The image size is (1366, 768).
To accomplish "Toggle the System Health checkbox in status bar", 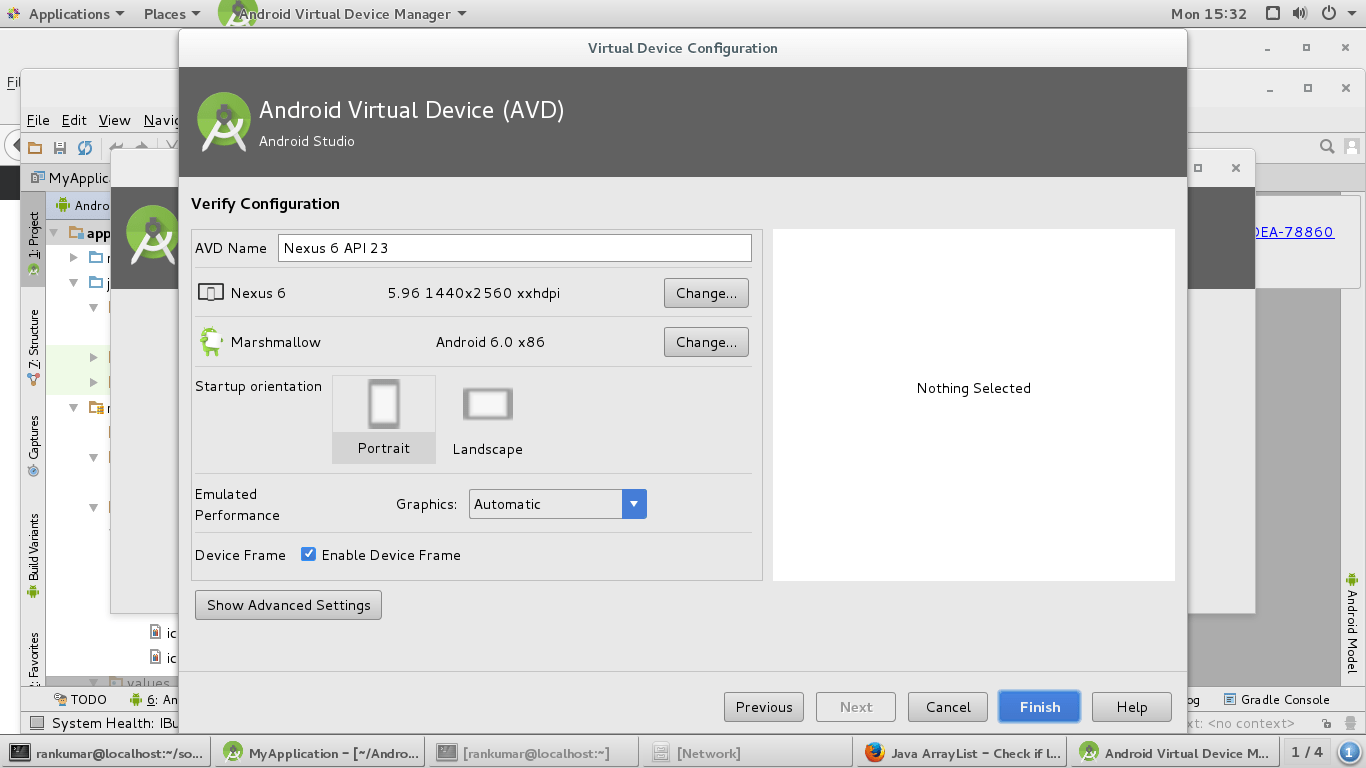I will (x=37, y=723).
